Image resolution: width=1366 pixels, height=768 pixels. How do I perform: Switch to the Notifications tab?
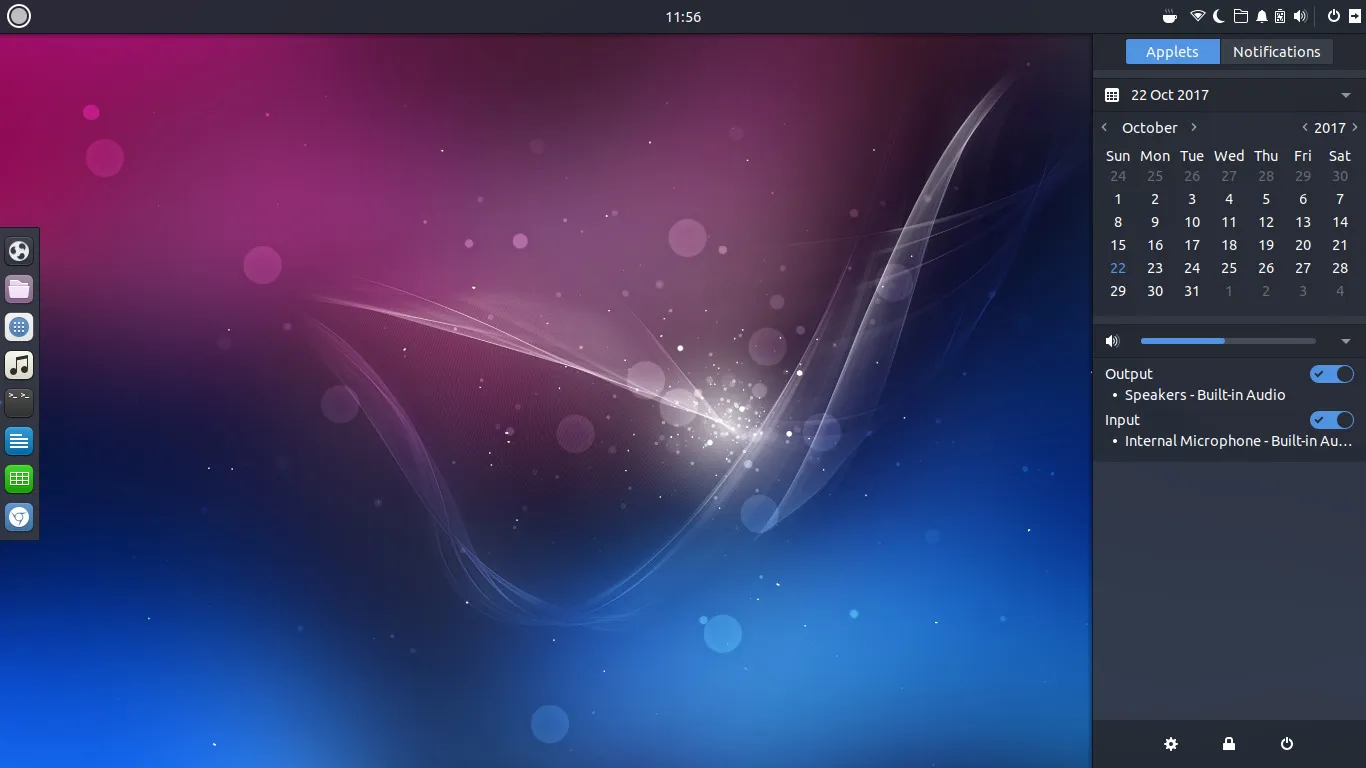click(1277, 52)
